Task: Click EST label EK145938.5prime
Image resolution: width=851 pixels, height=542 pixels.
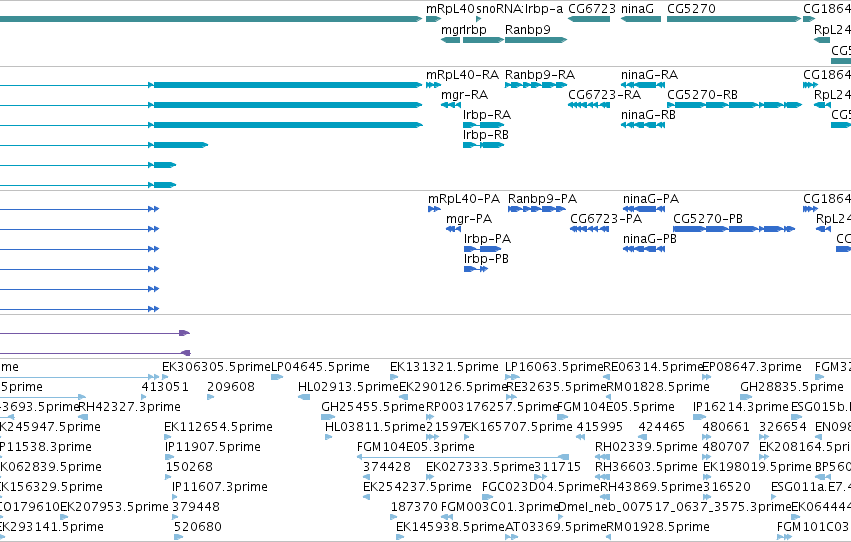Action: pyautogui.click(x=450, y=527)
